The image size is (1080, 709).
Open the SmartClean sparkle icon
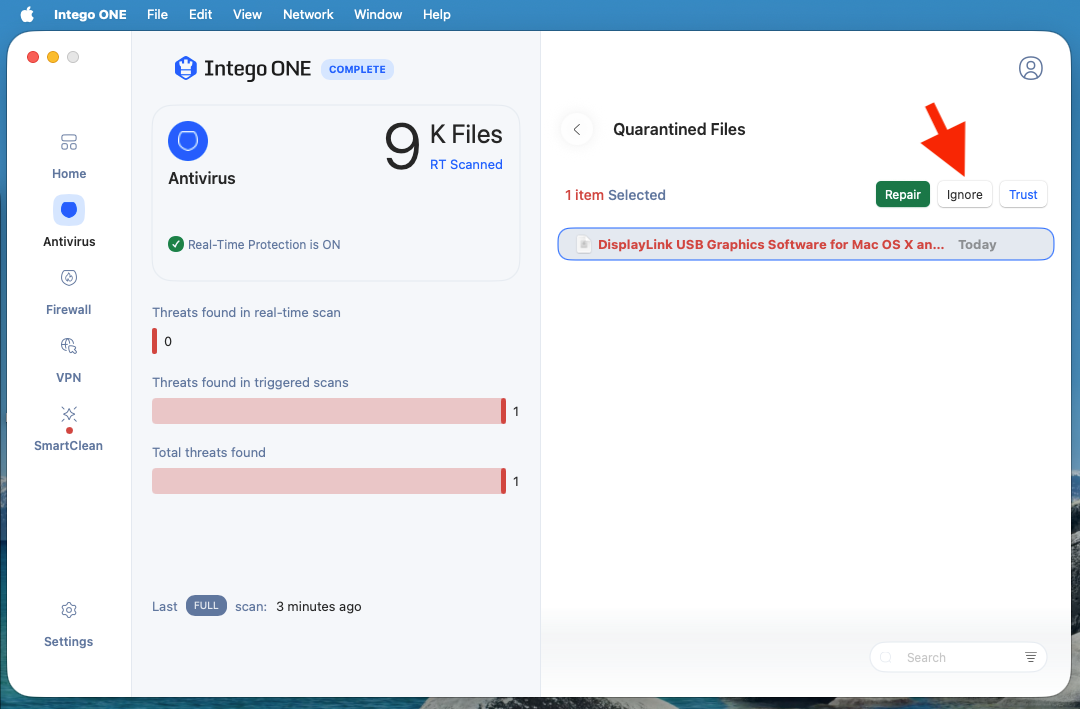[69, 413]
